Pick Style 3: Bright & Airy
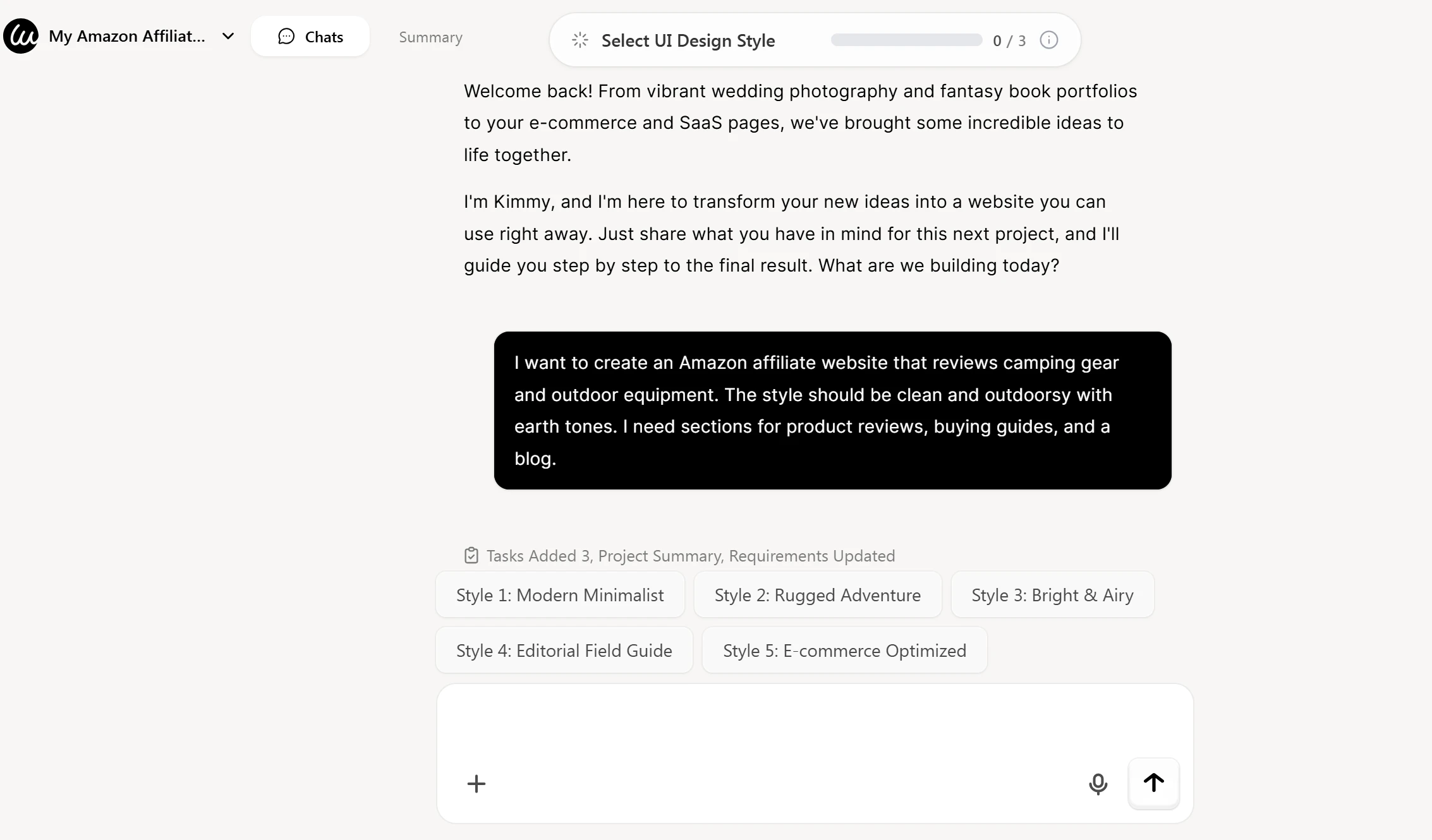The image size is (1432, 840). point(1052,595)
